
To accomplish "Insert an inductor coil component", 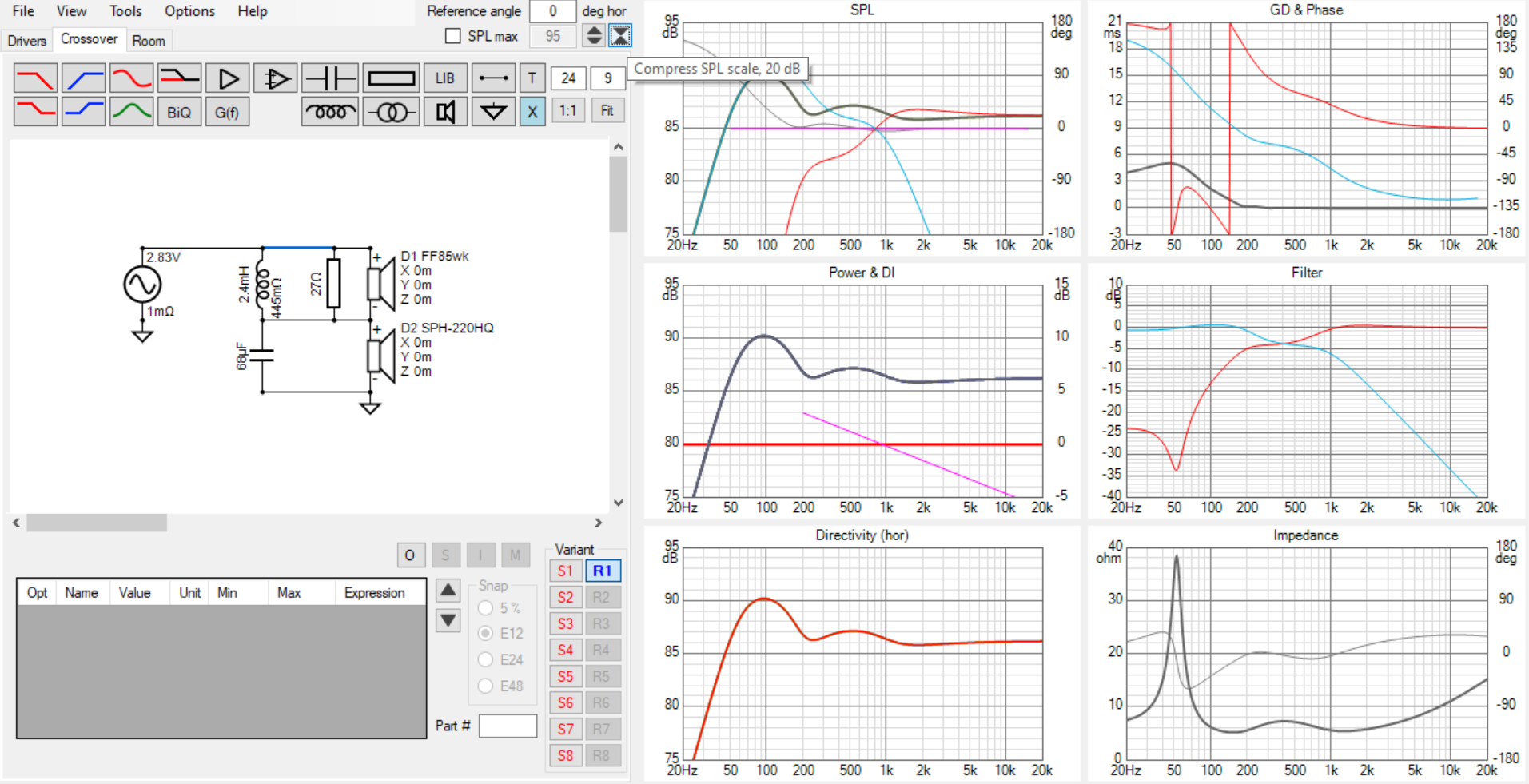I will pyautogui.click(x=330, y=111).
